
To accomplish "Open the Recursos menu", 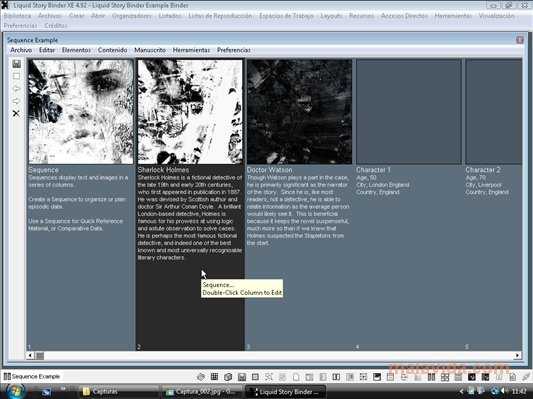I will tap(361, 16).
